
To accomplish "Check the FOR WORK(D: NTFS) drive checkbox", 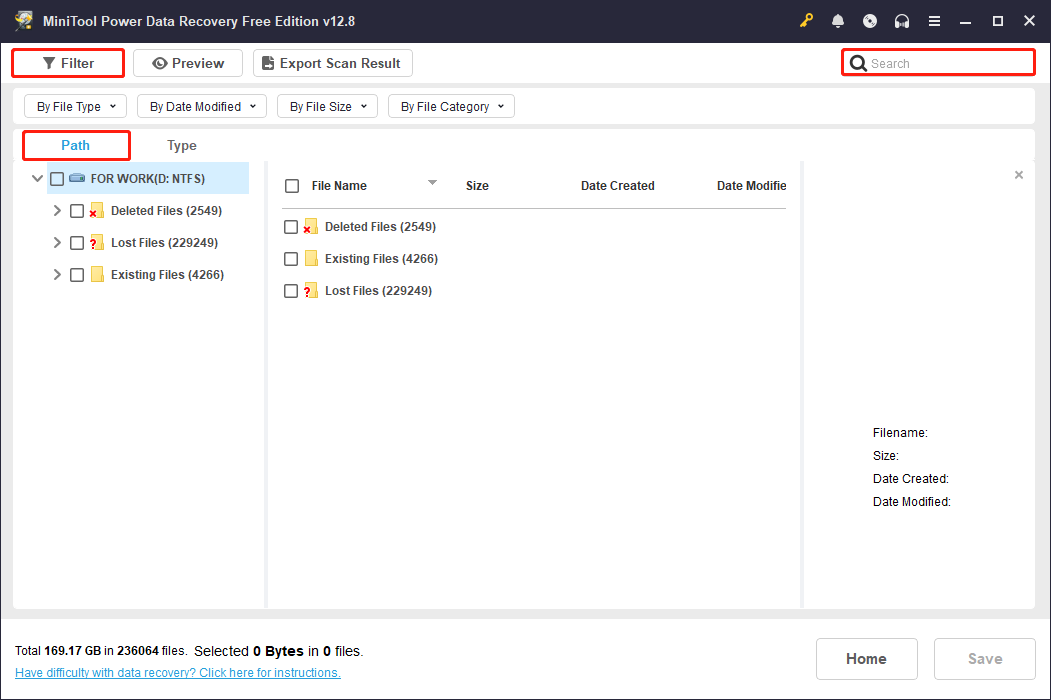I will [57, 178].
